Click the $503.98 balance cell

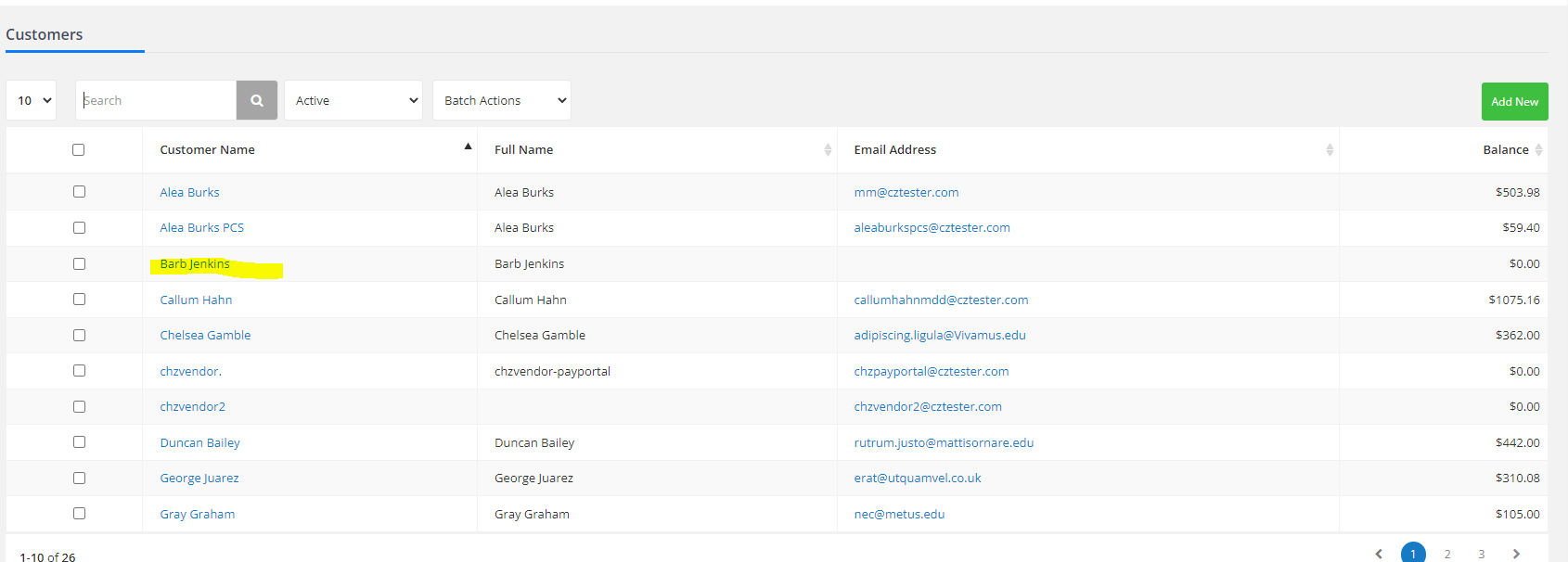(1517, 192)
